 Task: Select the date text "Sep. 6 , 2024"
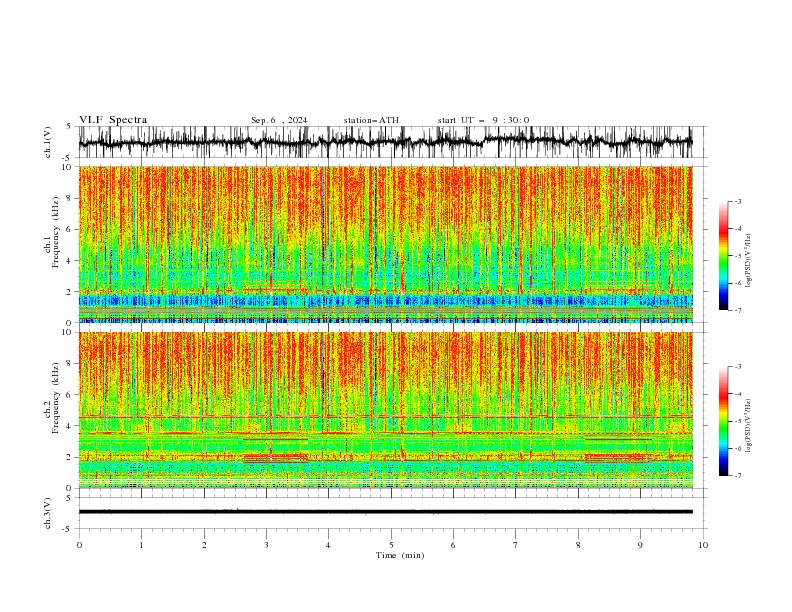point(279,120)
